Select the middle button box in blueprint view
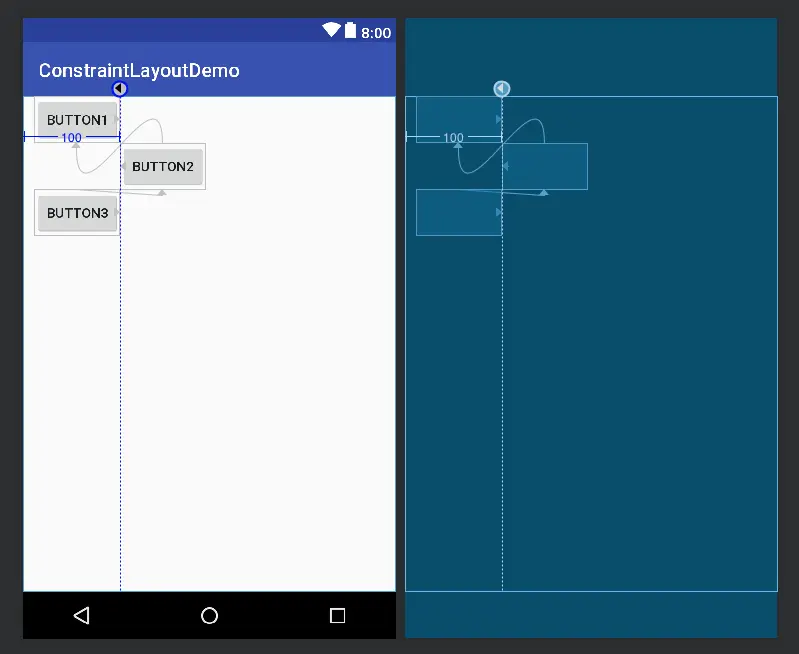This screenshot has width=799, height=654. 545,167
